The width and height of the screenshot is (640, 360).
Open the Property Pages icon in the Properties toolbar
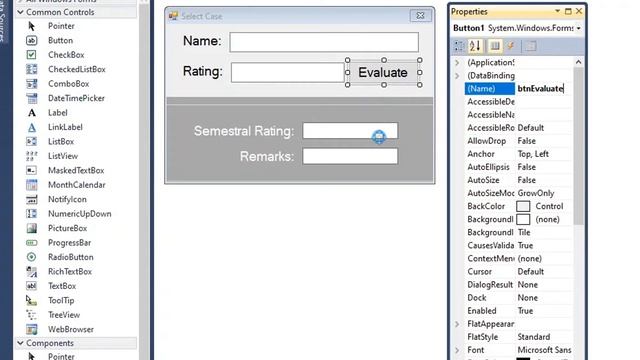coord(531,46)
